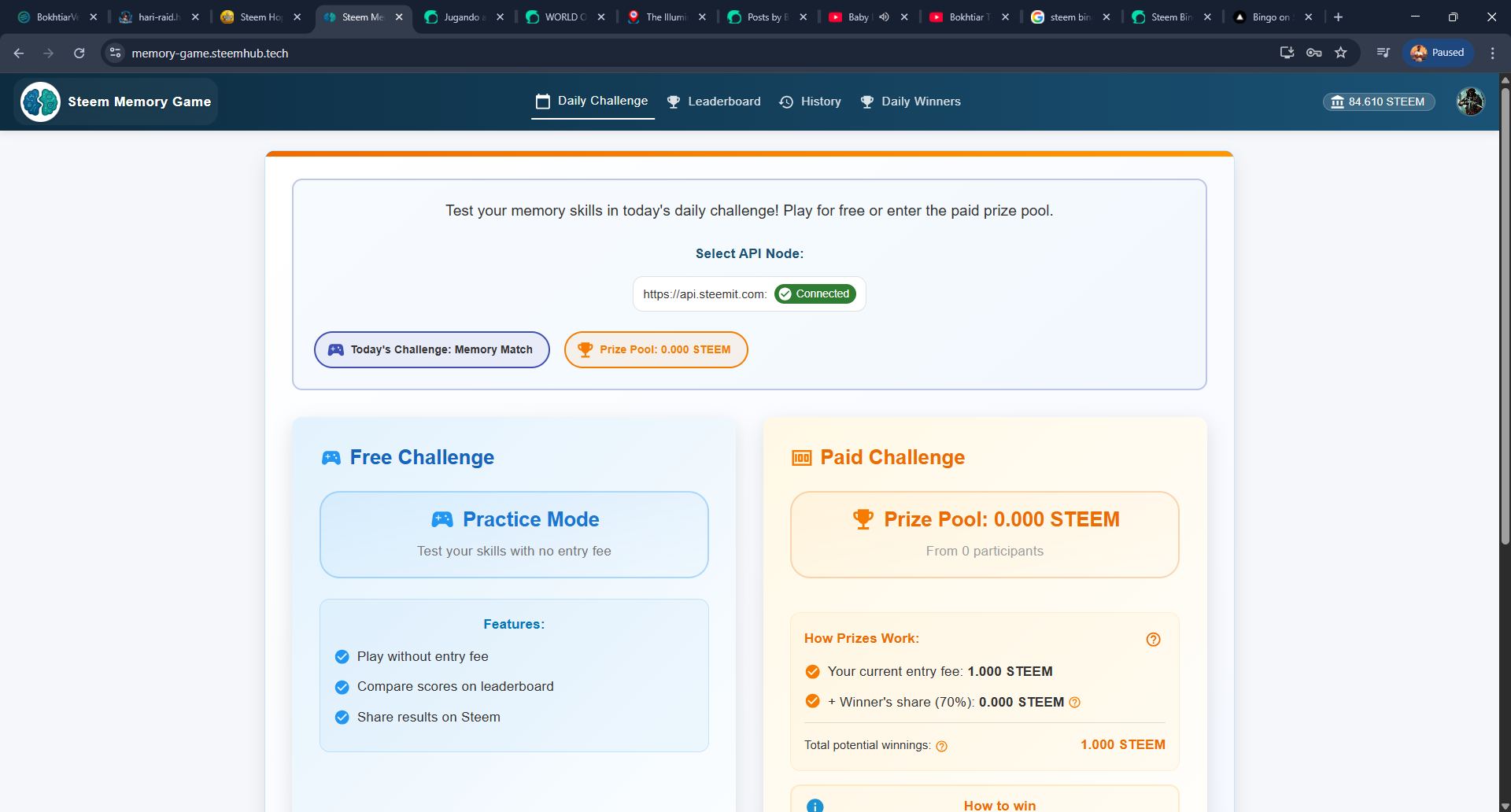Select the api.steemit.com API node box
Viewport: 1511px width, 812px height.
click(x=749, y=294)
